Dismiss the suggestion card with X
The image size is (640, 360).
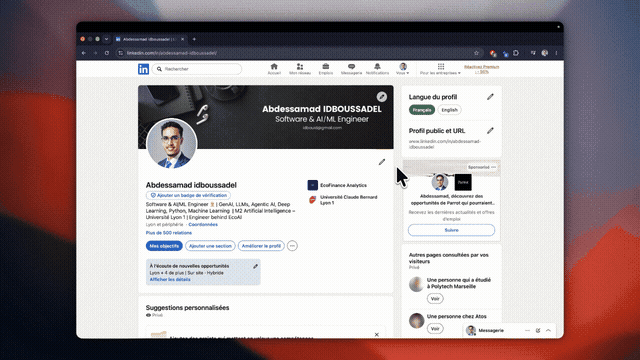pyautogui.click(x=377, y=334)
